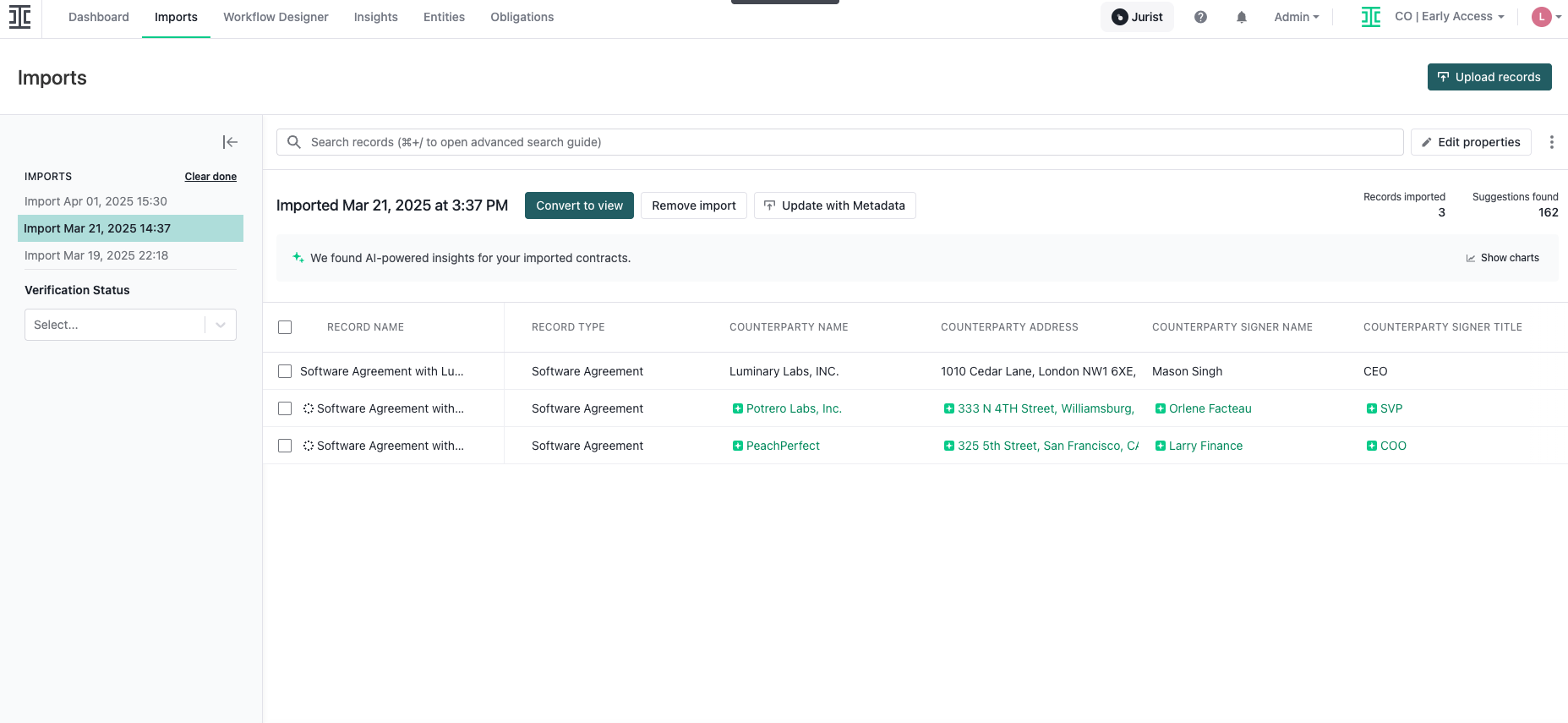The image size is (1568, 723).
Task: Click Show charts
Action: point(1502,258)
